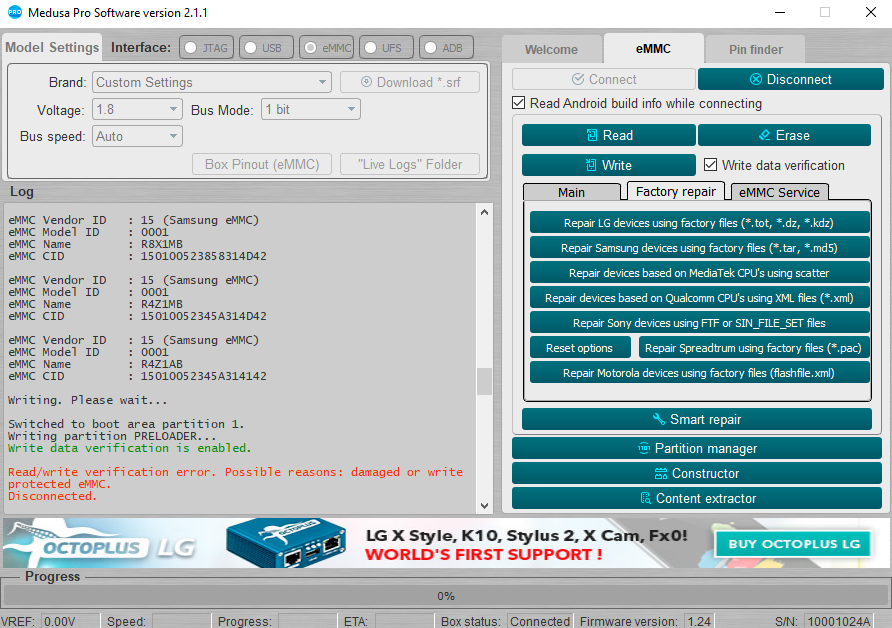The image size is (892, 628).
Task: Click the log scrollbar thumb
Action: click(484, 381)
